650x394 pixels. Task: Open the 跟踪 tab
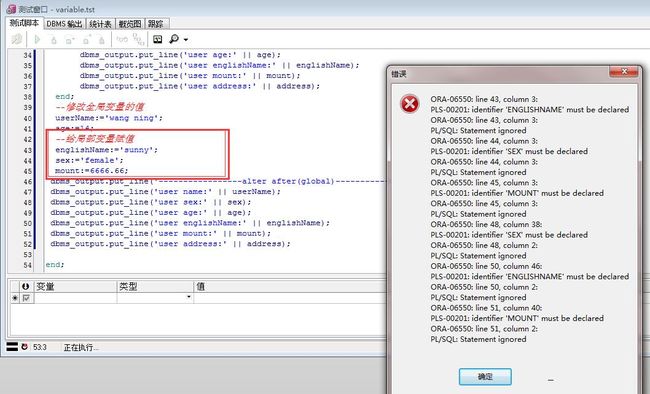pyautogui.click(x=156, y=24)
